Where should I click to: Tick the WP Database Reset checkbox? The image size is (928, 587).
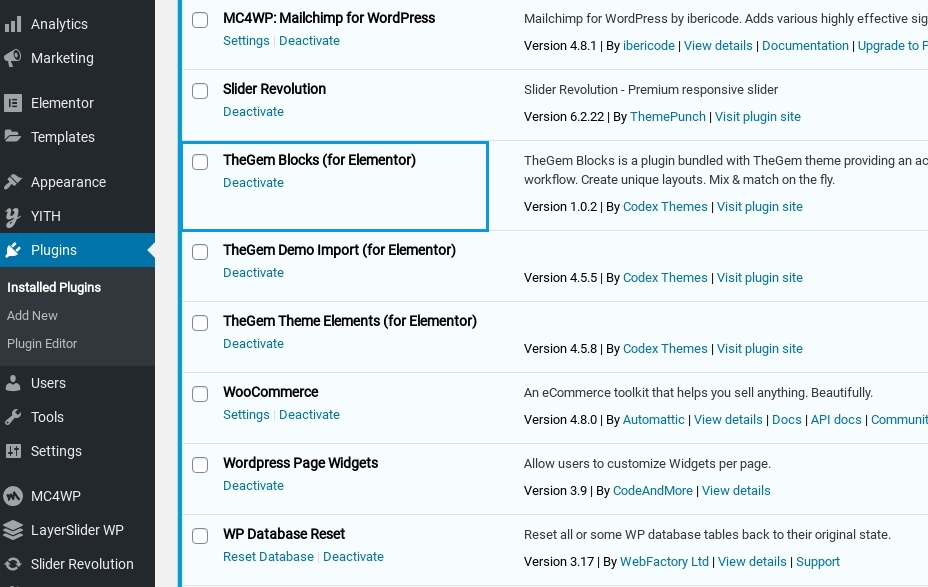(200, 536)
